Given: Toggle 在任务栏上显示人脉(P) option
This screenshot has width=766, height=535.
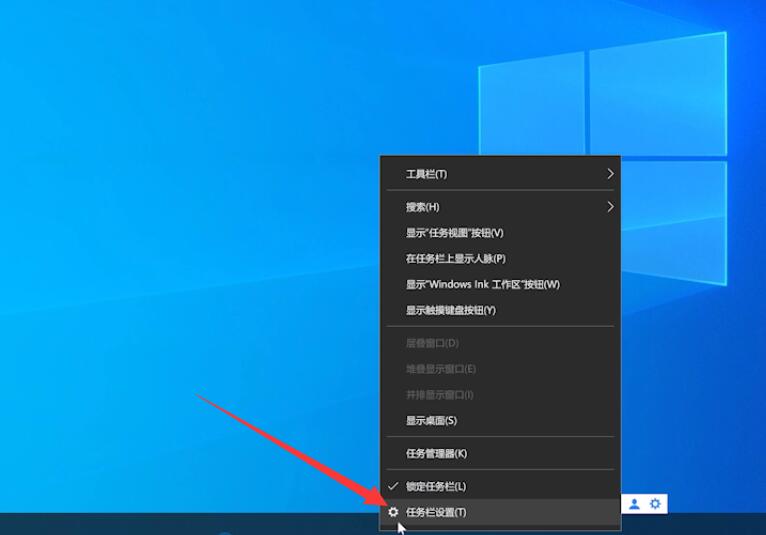Looking at the screenshot, I should click(x=500, y=258).
